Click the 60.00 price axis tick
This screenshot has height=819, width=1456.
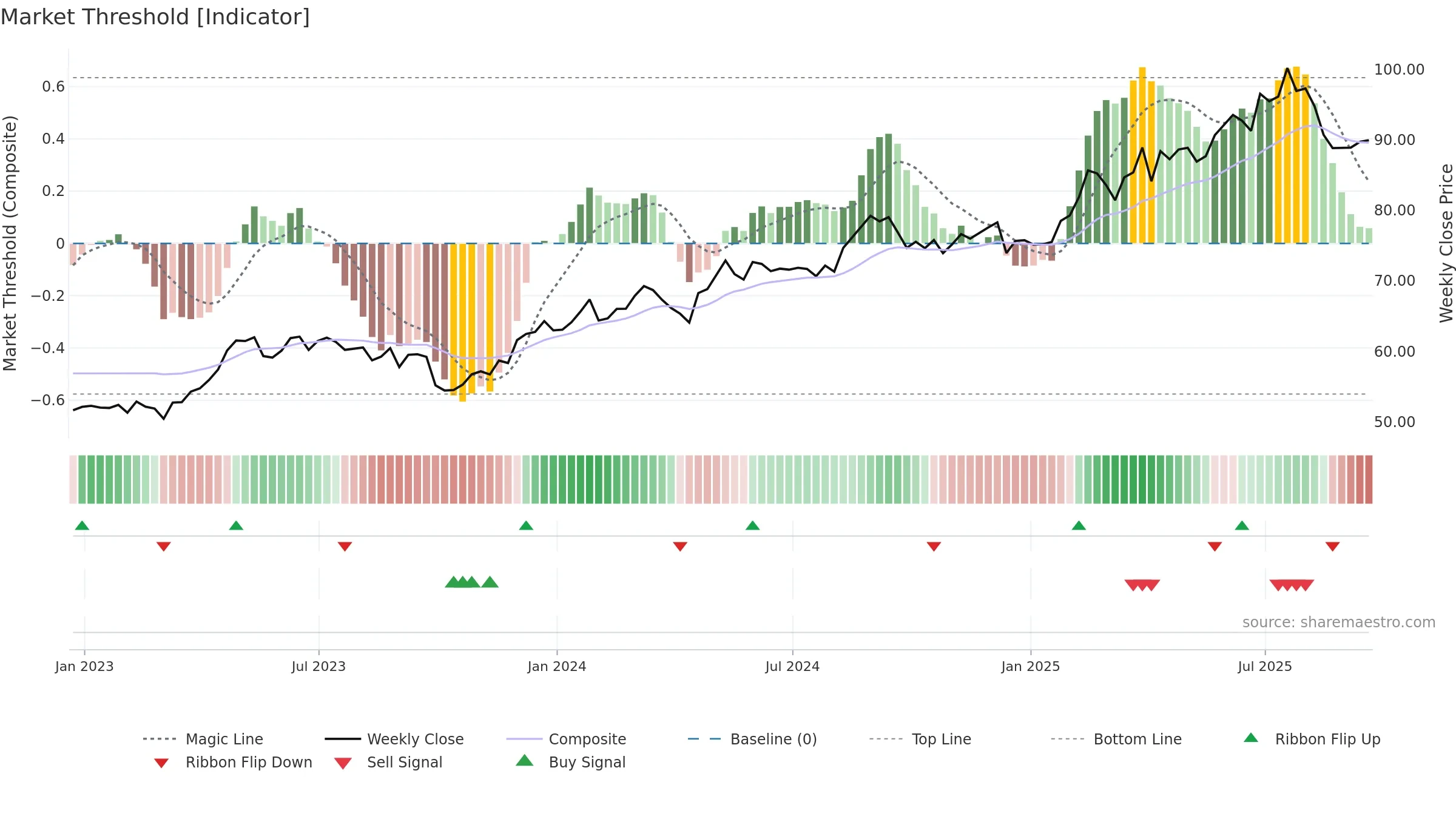[1395, 351]
